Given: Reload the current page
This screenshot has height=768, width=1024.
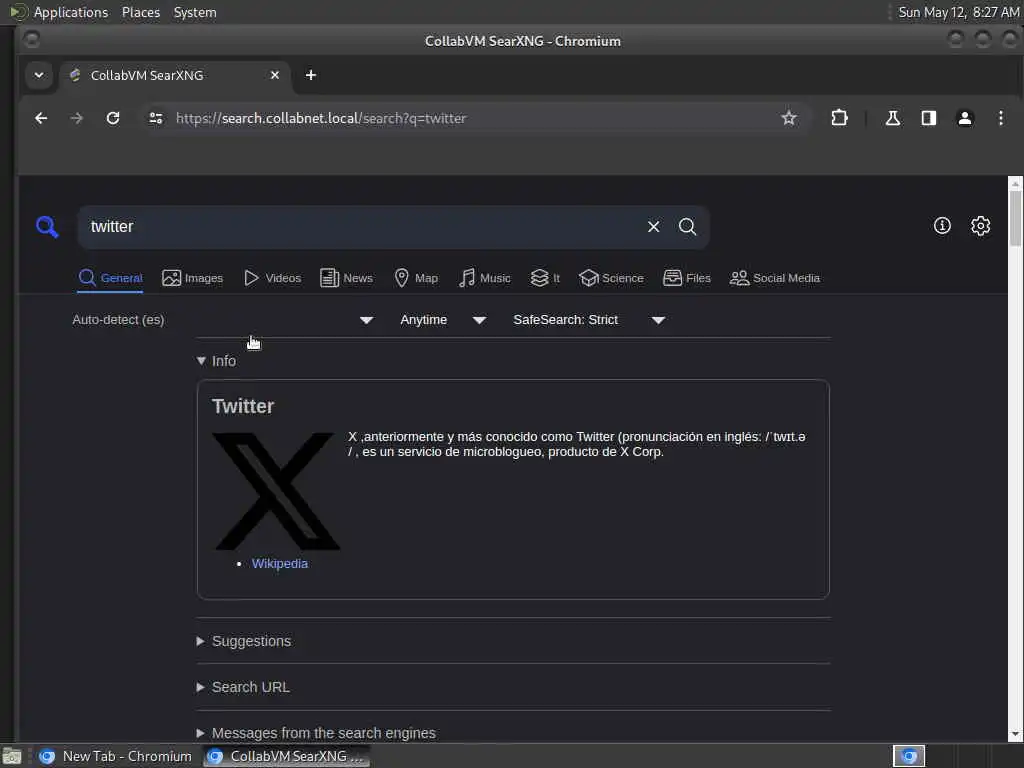Looking at the screenshot, I should pos(113,118).
